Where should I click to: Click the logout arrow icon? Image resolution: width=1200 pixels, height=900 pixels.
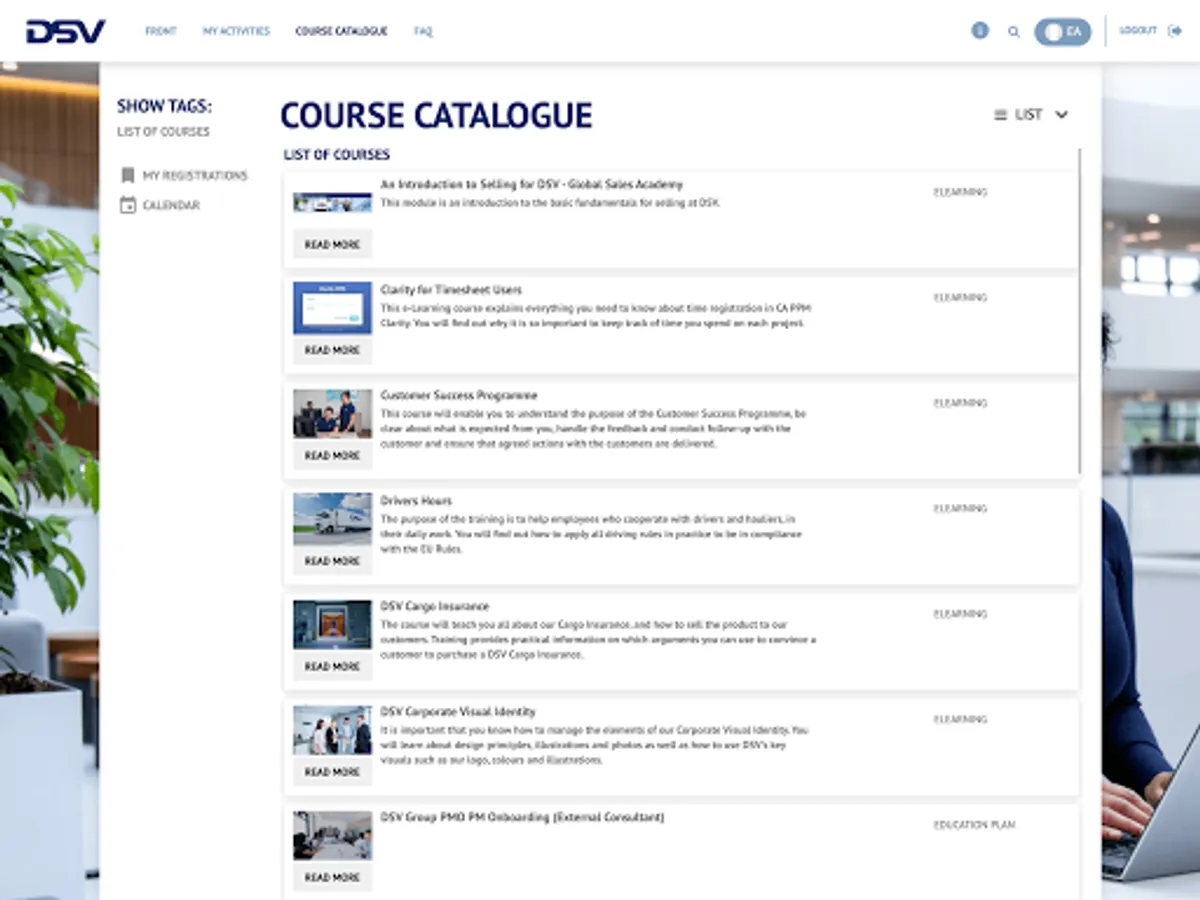point(1174,31)
